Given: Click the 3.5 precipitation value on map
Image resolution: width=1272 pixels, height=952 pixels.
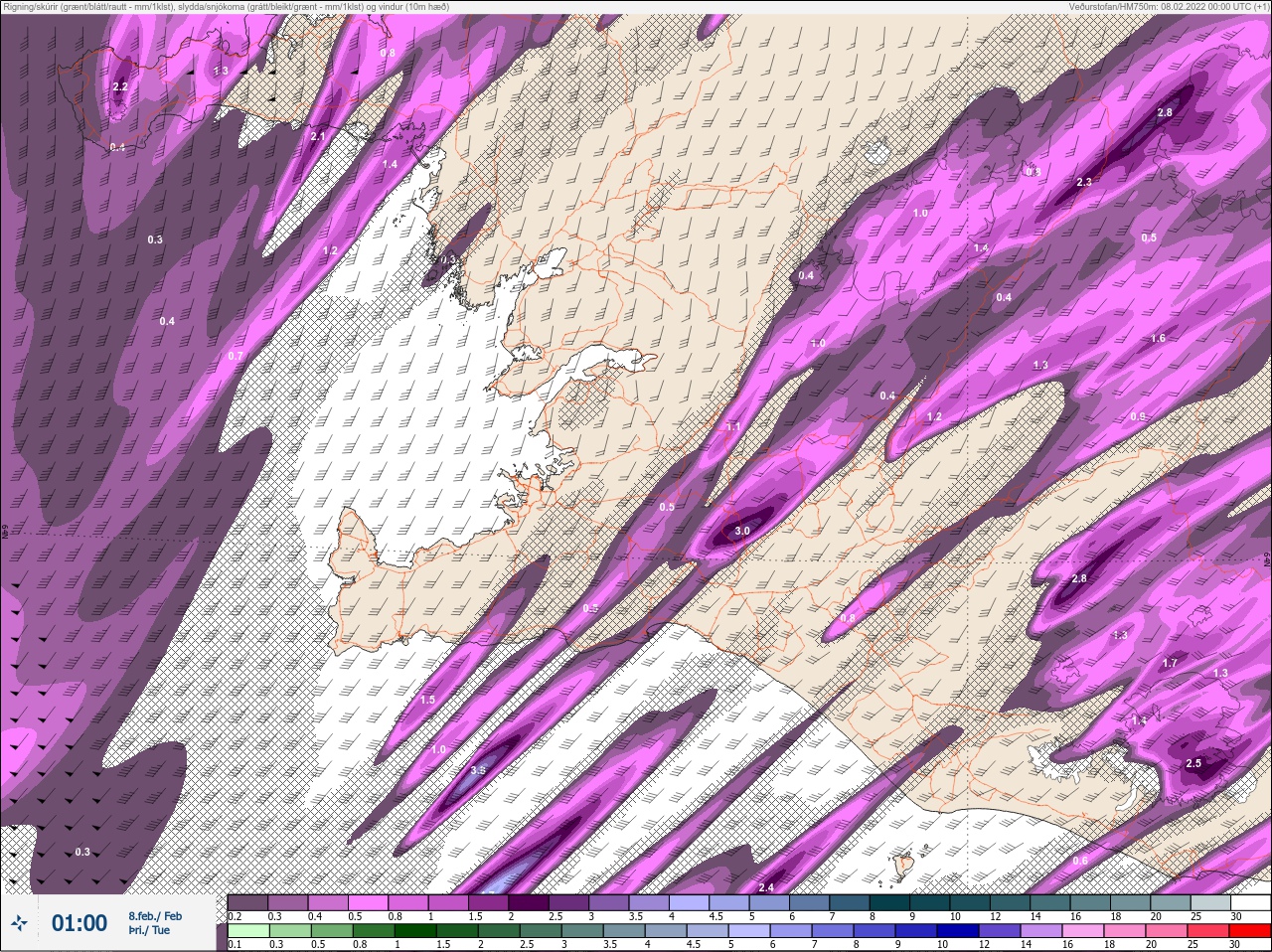Looking at the screenshot, I should pos(478,770).
